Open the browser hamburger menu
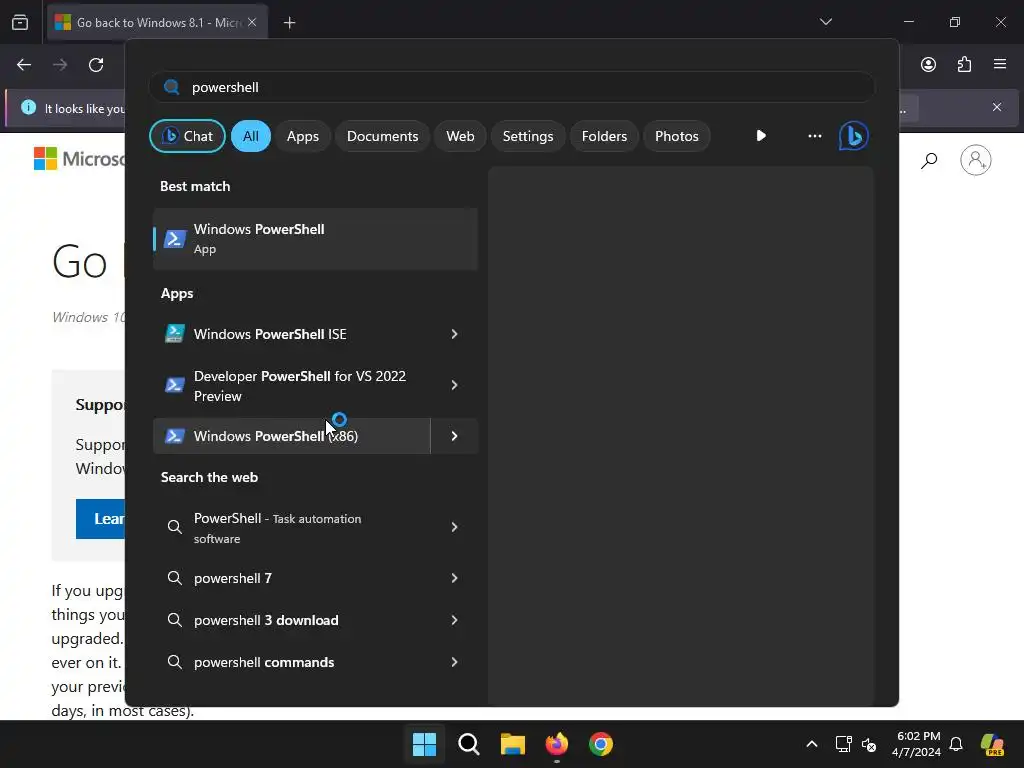The width and height of the screenshot is (1024, 768). pos(1000,64)
